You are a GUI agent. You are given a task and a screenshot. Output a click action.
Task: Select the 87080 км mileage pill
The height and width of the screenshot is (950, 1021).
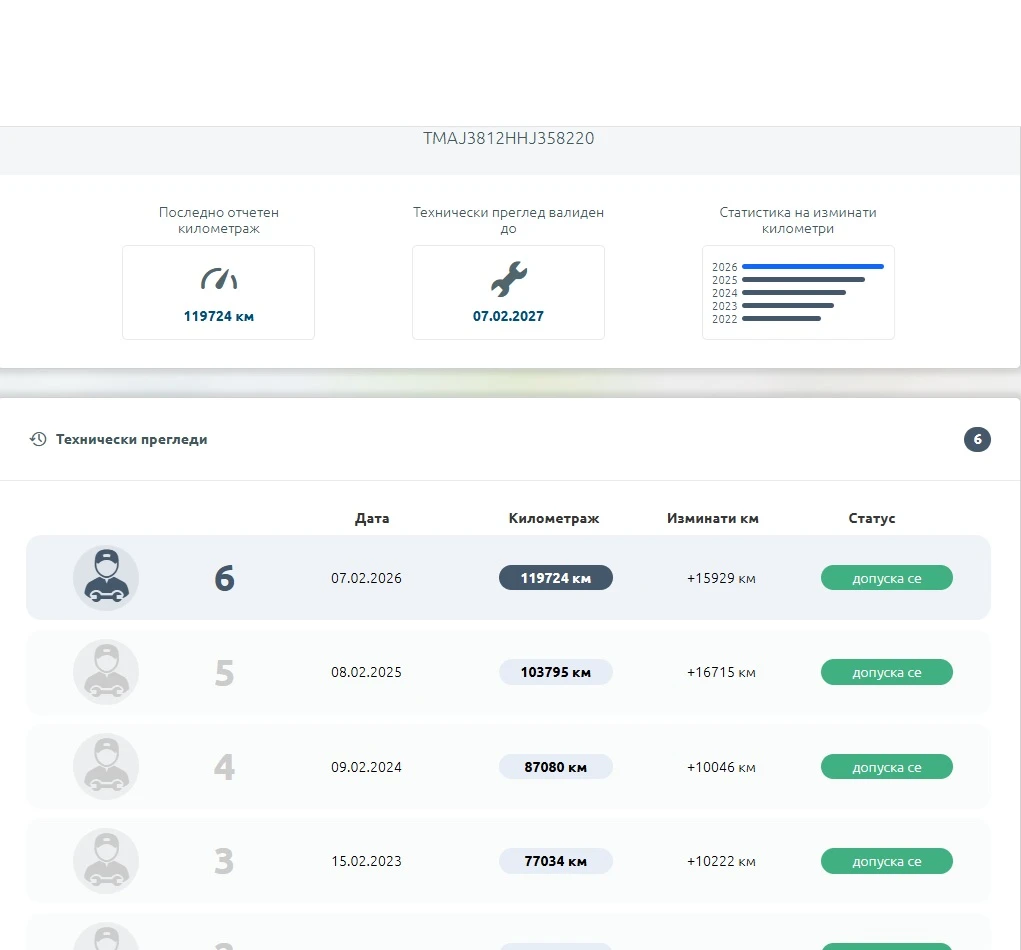pyautogui.click(x=555, y=766)
